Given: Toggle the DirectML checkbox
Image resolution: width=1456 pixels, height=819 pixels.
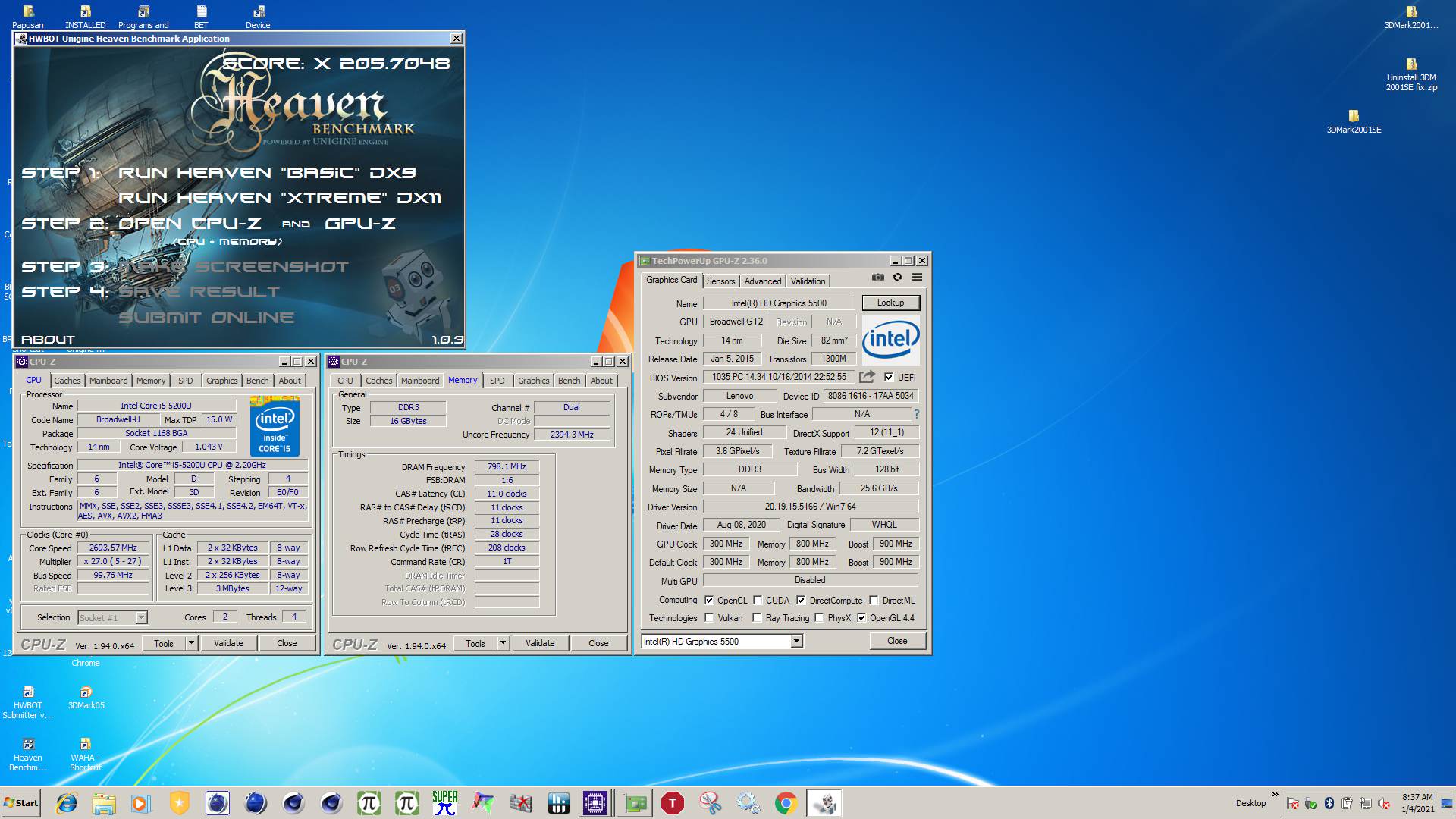Looking at the screenshot, I should coord(874,600).
